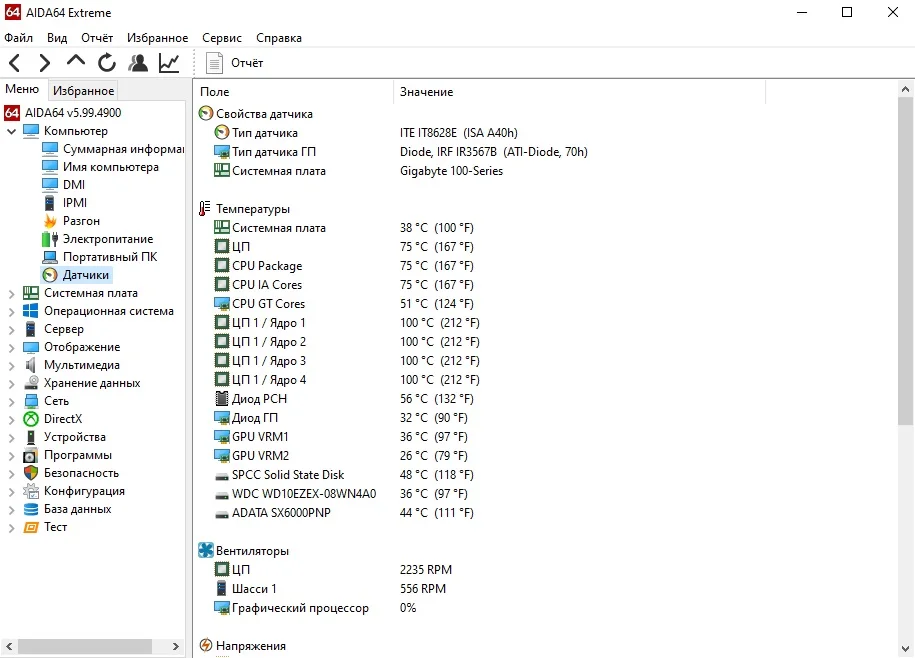
Task: Click the Тест benchmark icon
Action: coord(31,527)
